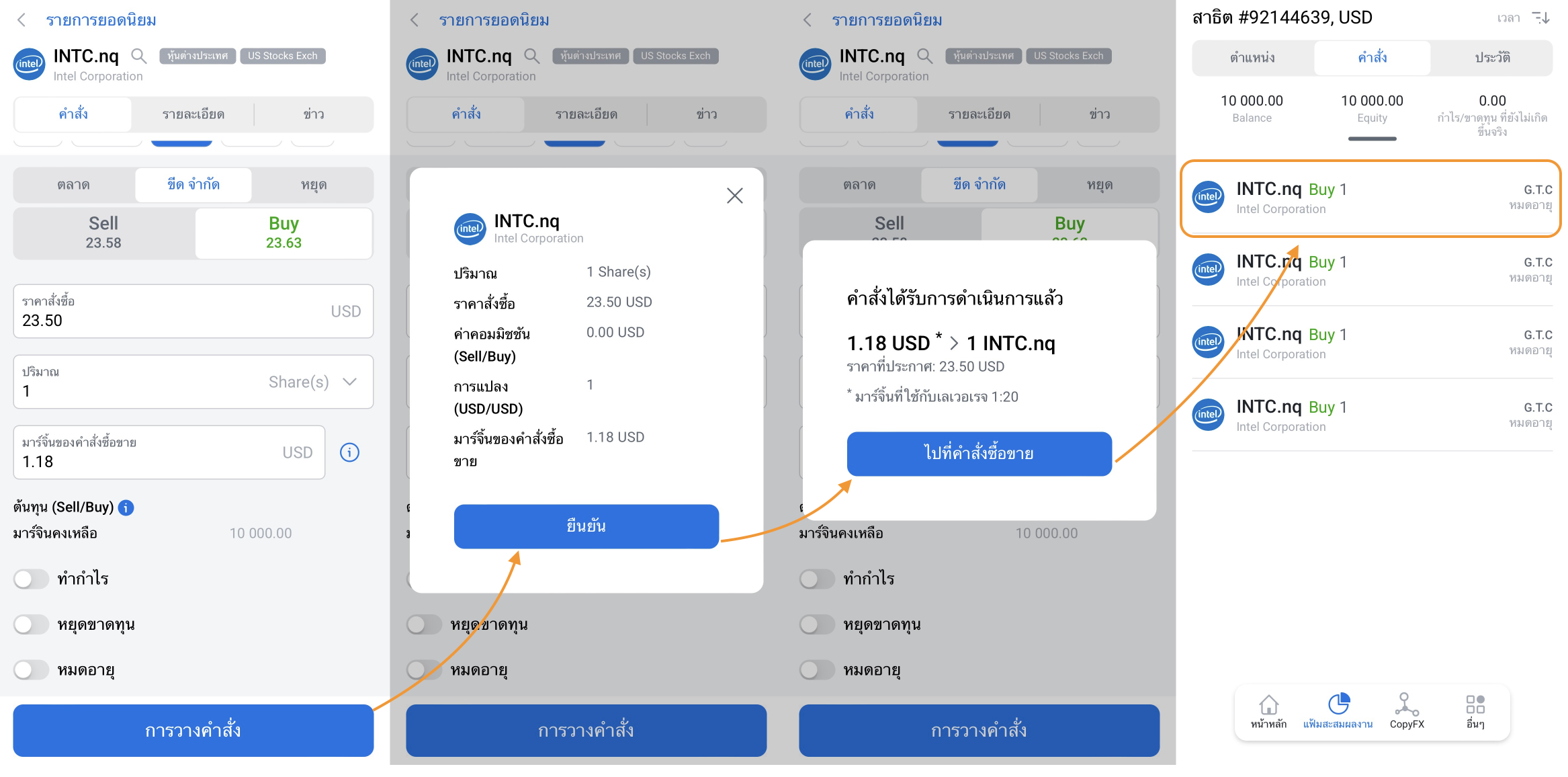Click the info icon beside ต้นทุน (Sell/Buy)
This screenshot has height=777, width=1568.
[126, 507]
